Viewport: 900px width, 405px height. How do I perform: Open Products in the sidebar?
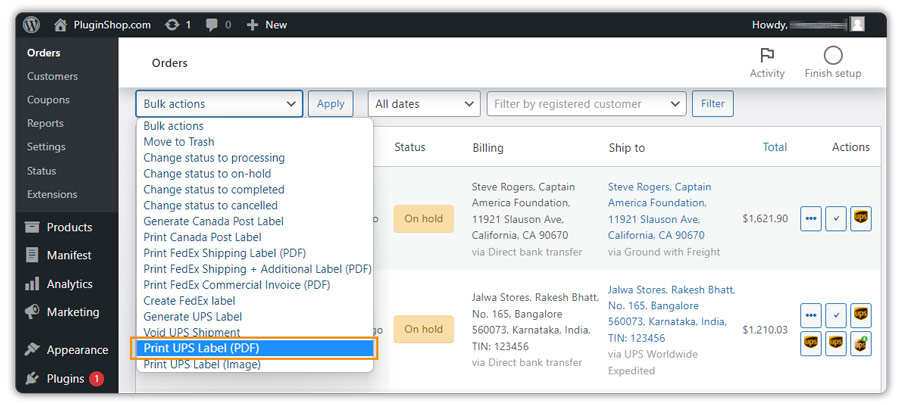tap(67, 227)
